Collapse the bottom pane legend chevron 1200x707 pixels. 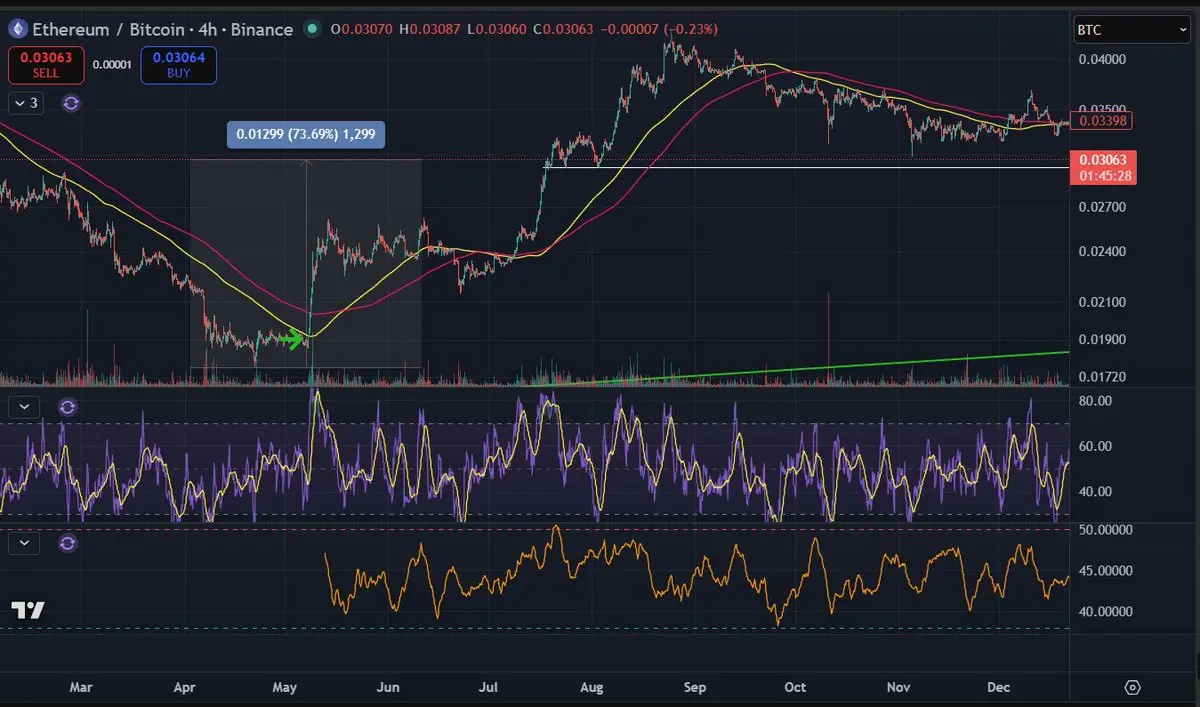pos(24,543)
